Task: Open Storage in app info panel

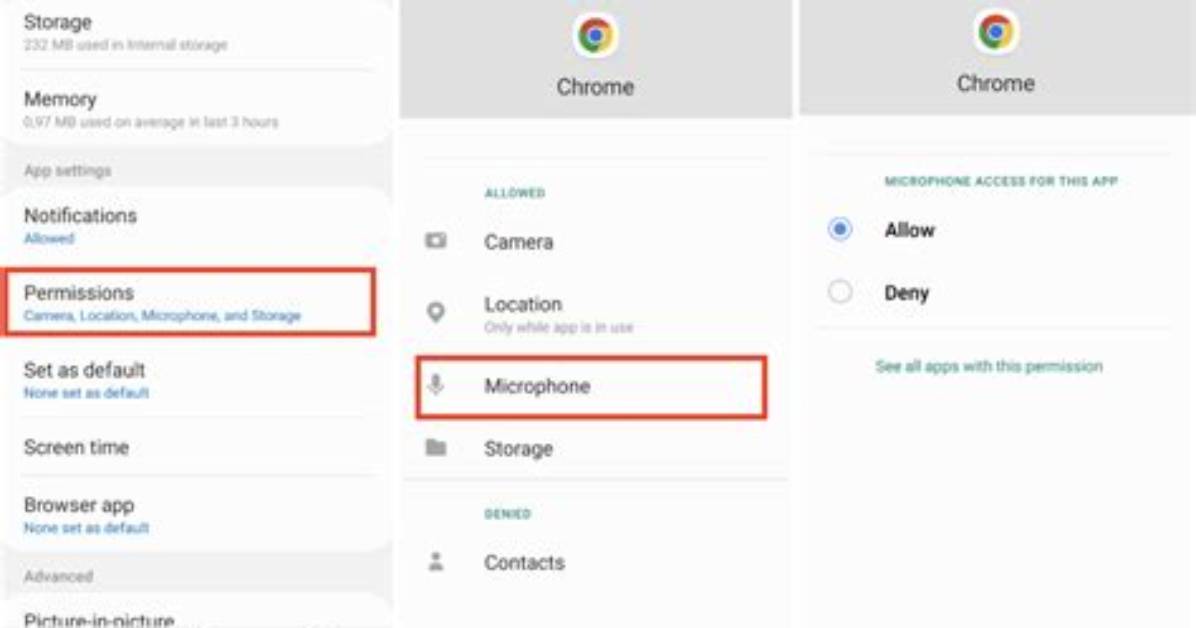Action: (x=197, y=34)
